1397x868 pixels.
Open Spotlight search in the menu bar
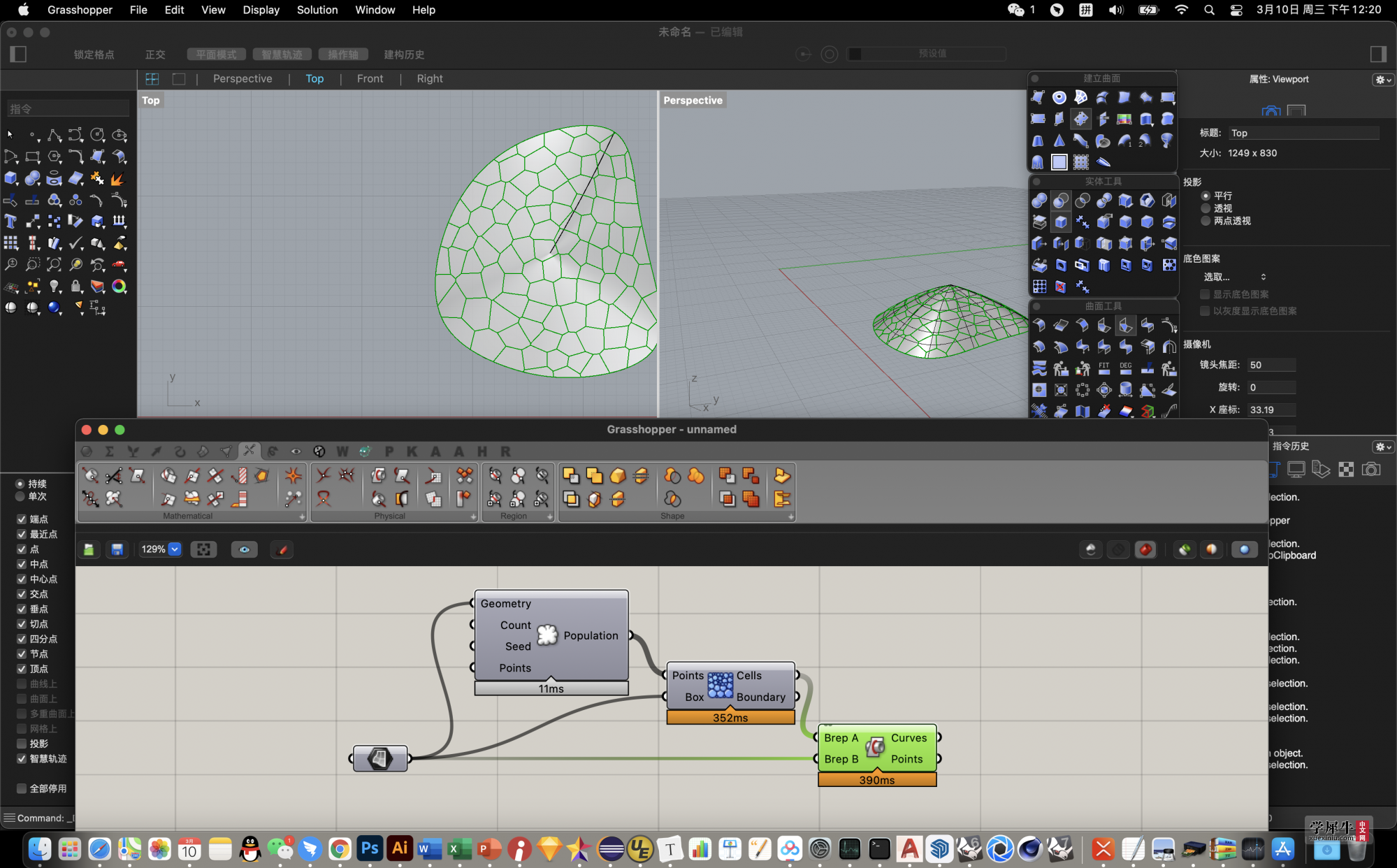pos(1209,10)
